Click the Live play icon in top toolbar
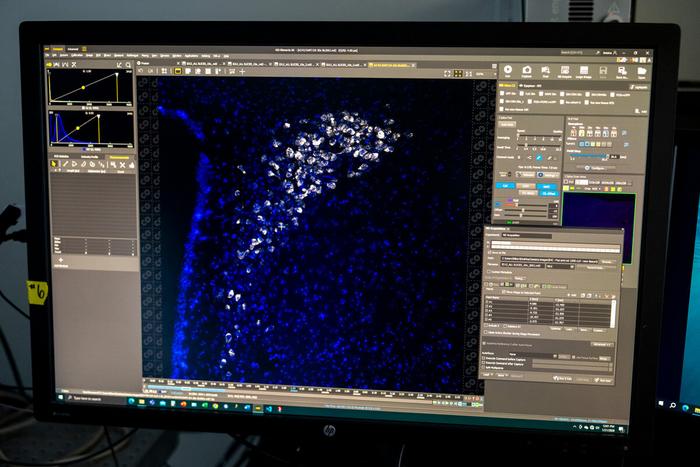This screenshot has width=700, height=467. coord(508,70)
